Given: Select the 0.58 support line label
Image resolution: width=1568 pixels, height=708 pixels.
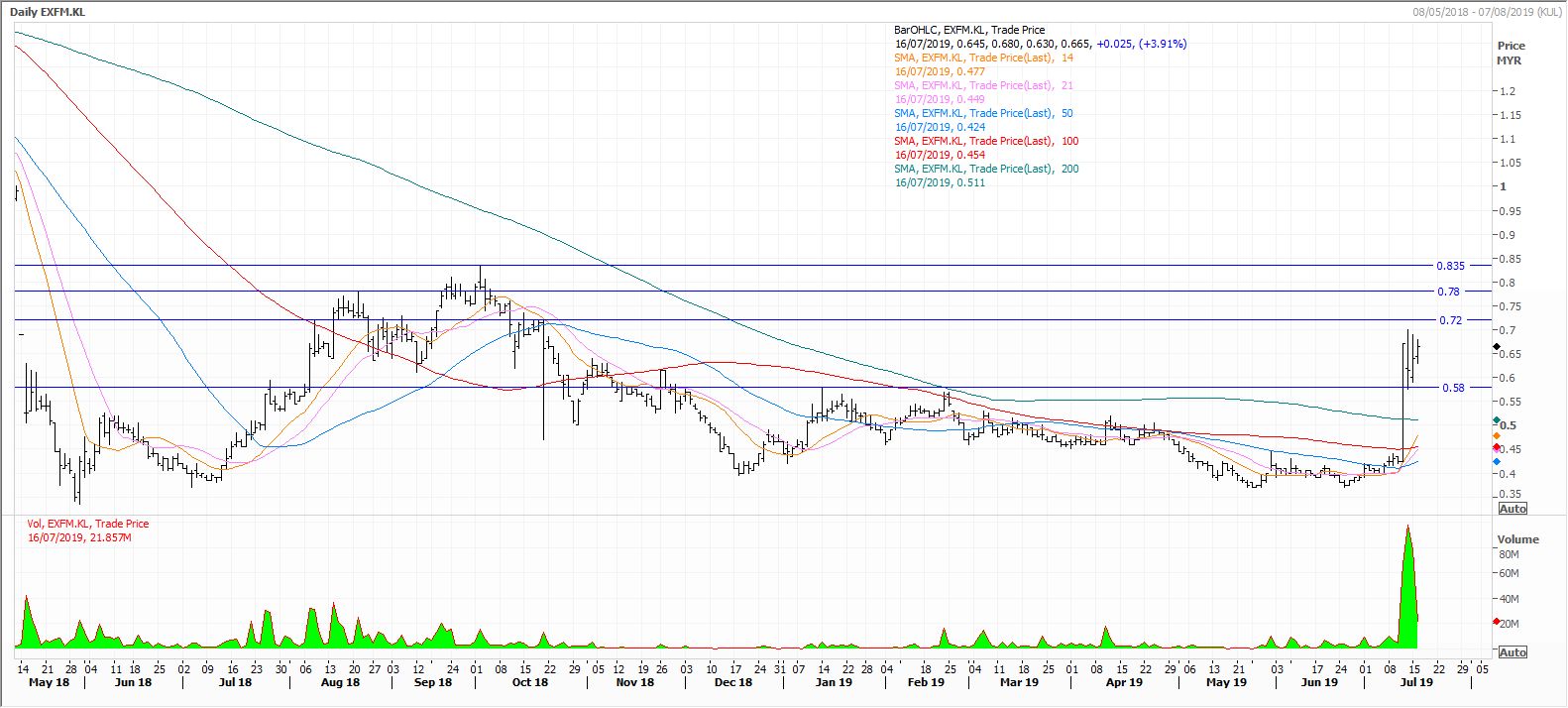Looking at the screenshot, I should 1452,388.
